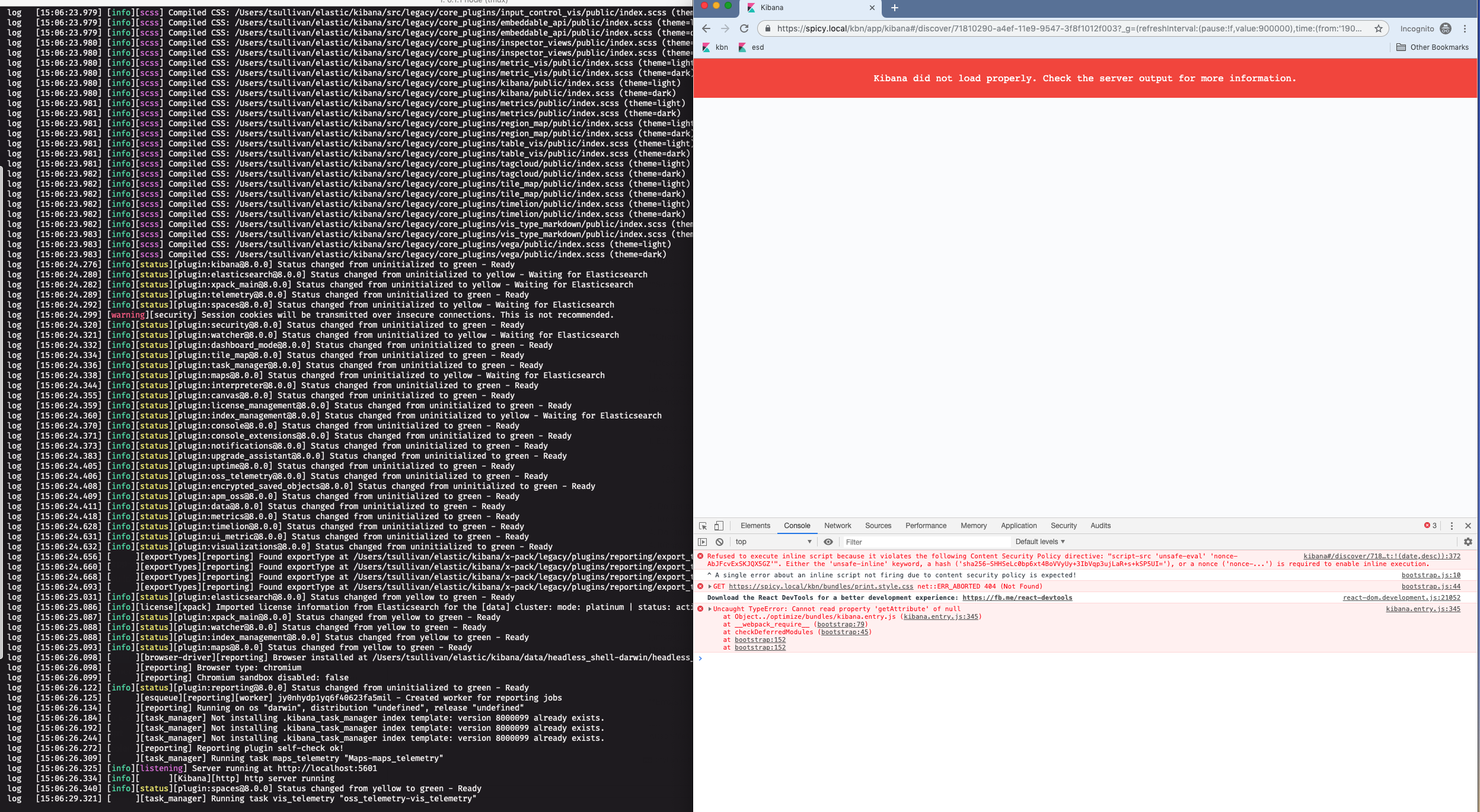Viewport: 1480px width, 812px height.
Task: Open the Chrome three-dot menu
Action: click(1465, 28)
